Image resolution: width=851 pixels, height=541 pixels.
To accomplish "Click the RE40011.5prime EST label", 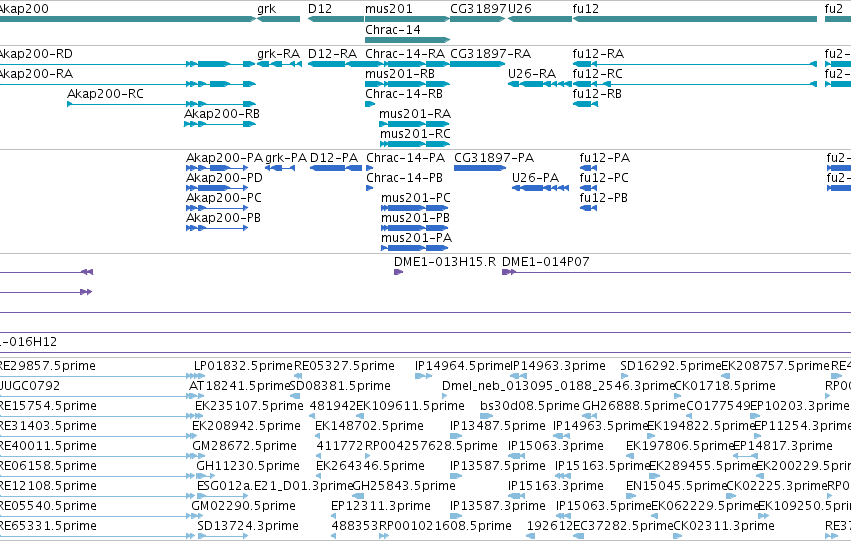I will (x=48, y=447).
